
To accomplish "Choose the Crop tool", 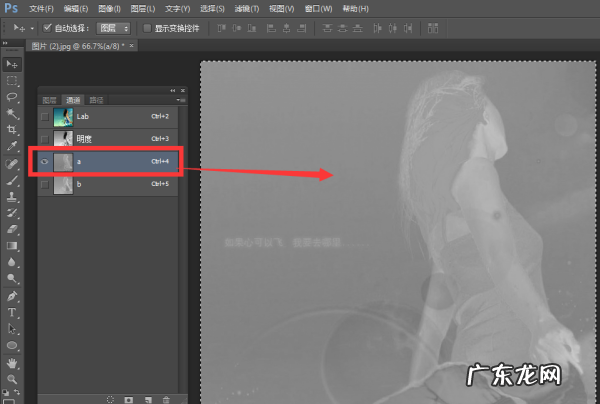I will (x=12, y=130).
